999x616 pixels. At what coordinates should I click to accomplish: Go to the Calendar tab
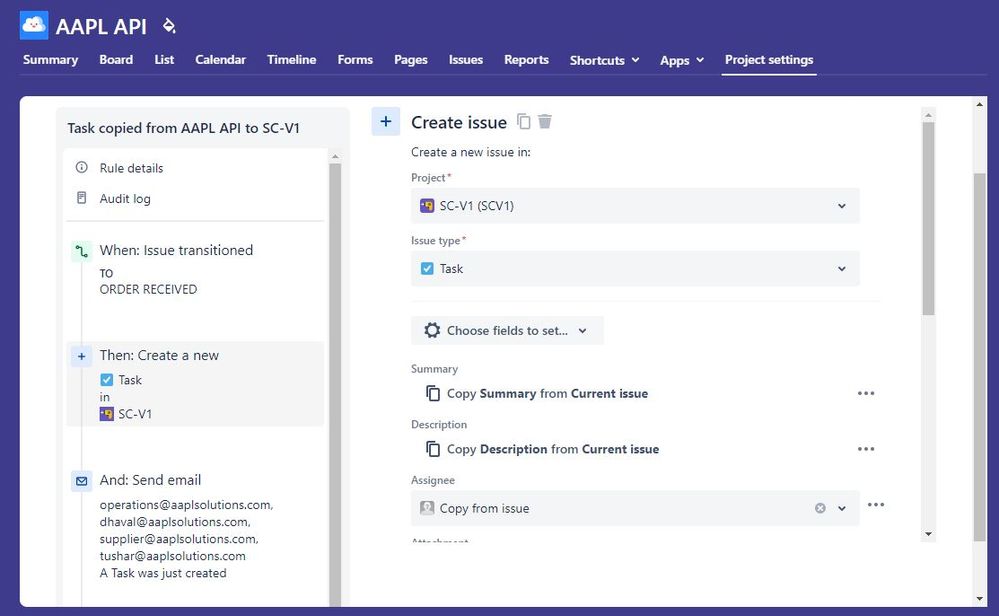220,59
